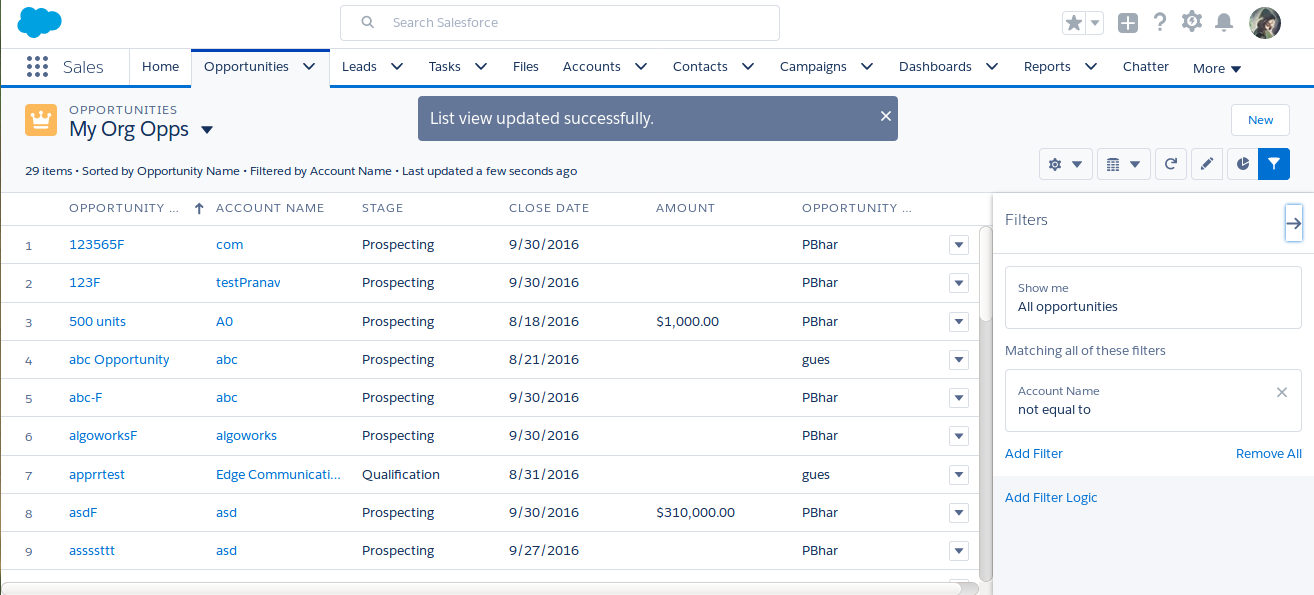Expand the My Org Opps list view dropdown
1314x595 pixels.
point(207,130)
